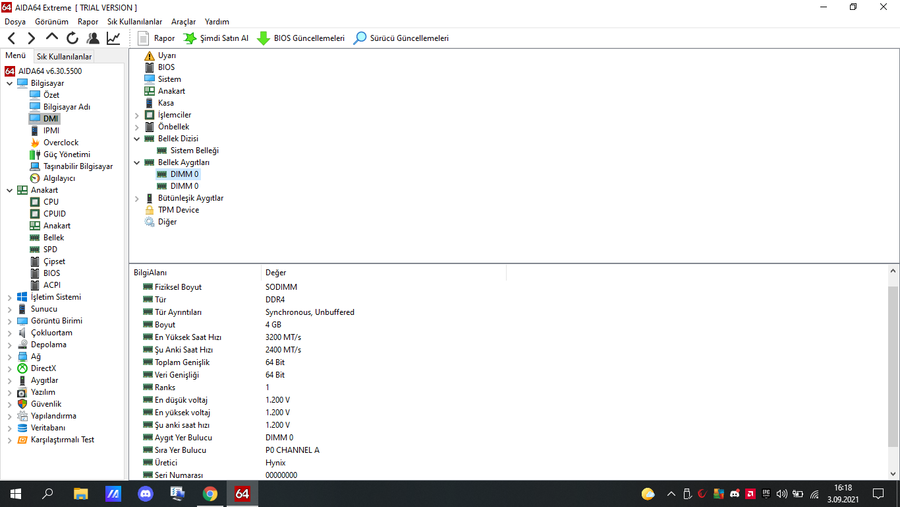900x507 pixels.
Task: Open the Görünüm menu
Action: pyautogui.click(x=51, y=22)
